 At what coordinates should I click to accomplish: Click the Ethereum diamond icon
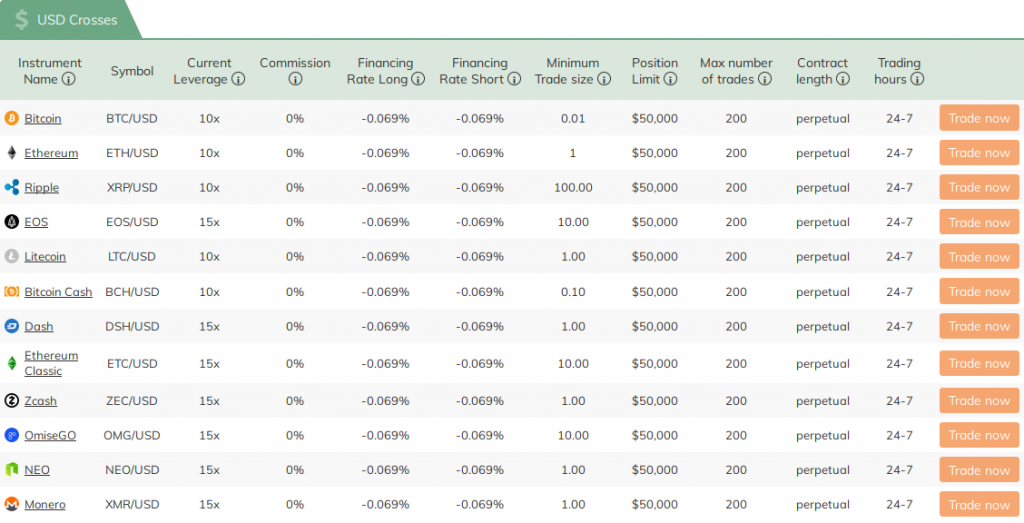tap(12, 153)
